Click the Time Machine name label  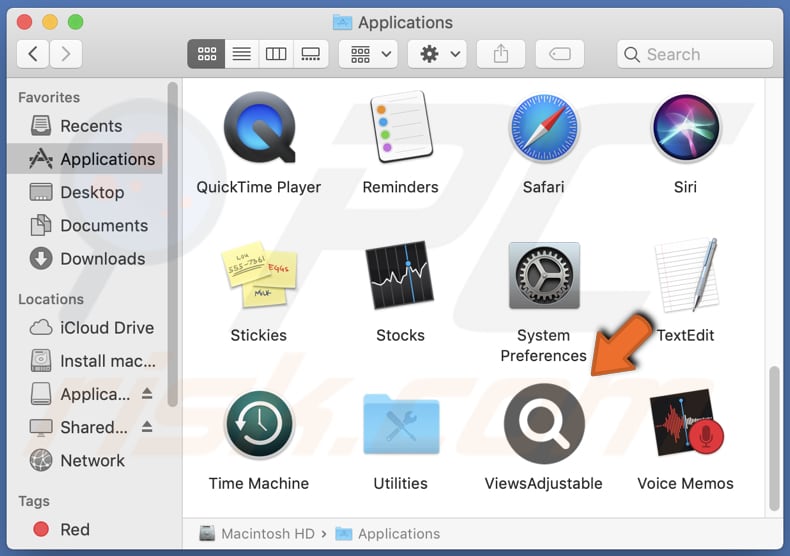point(259,483)
